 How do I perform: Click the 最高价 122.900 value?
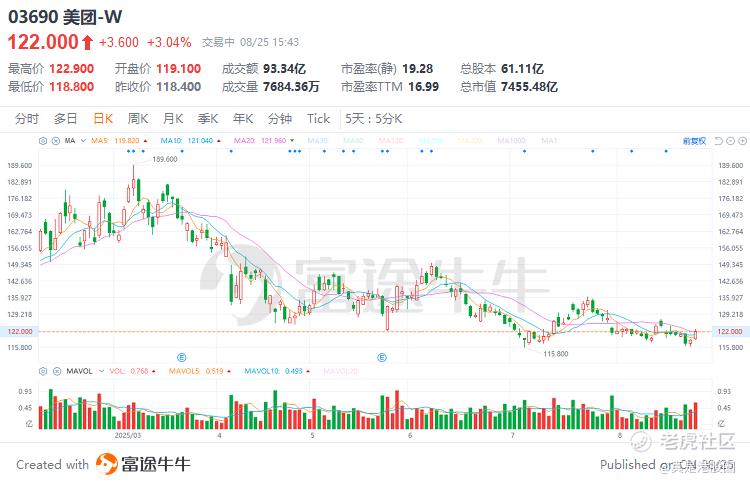(72, 69)
